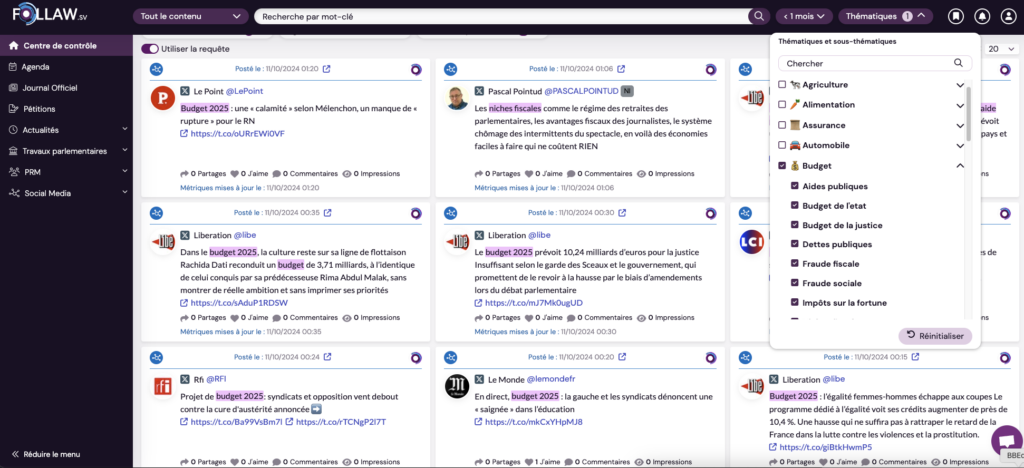Open the bookmarks icon in header
This screenshot has height=468, width=1024.
(956, 16)
